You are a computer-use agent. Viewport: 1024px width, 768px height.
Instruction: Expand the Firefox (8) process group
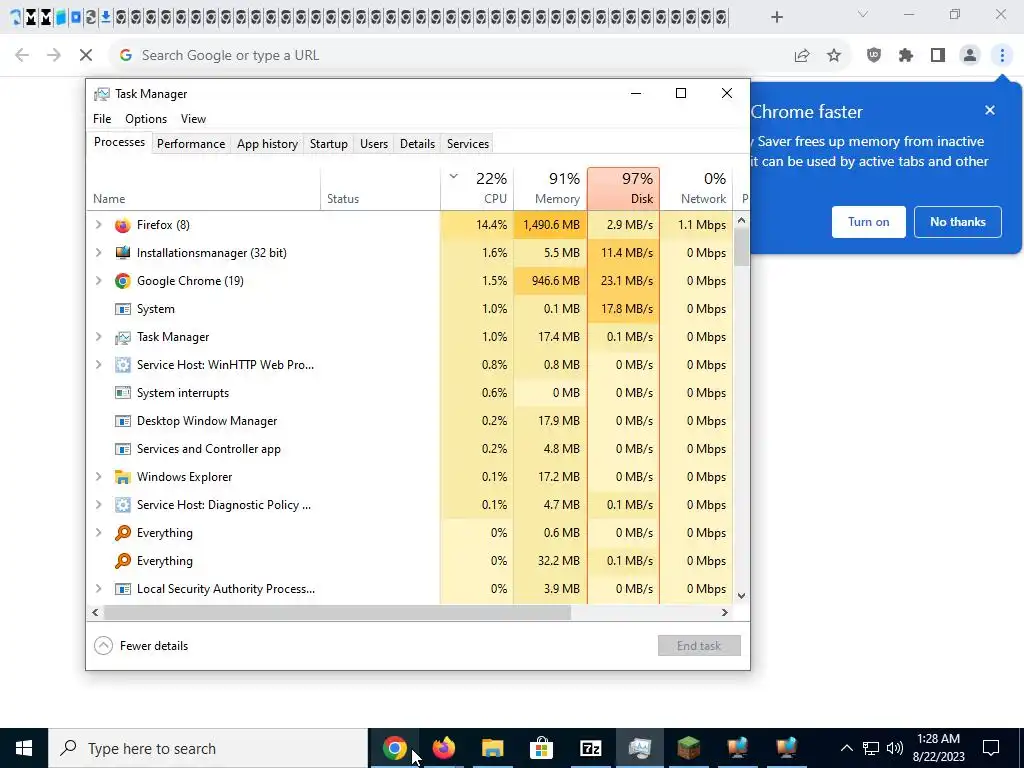tap(99, 225)
